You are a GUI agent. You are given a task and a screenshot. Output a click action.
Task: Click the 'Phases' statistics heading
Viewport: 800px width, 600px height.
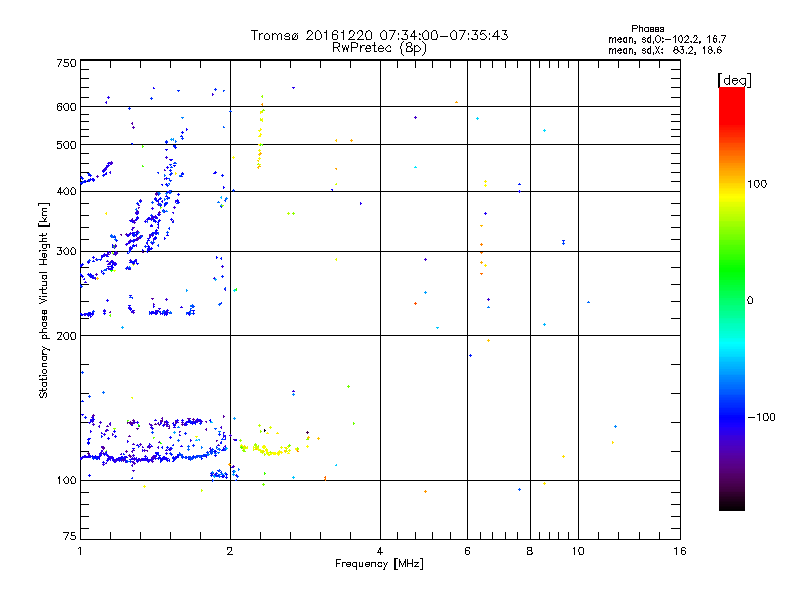(647, 29)
